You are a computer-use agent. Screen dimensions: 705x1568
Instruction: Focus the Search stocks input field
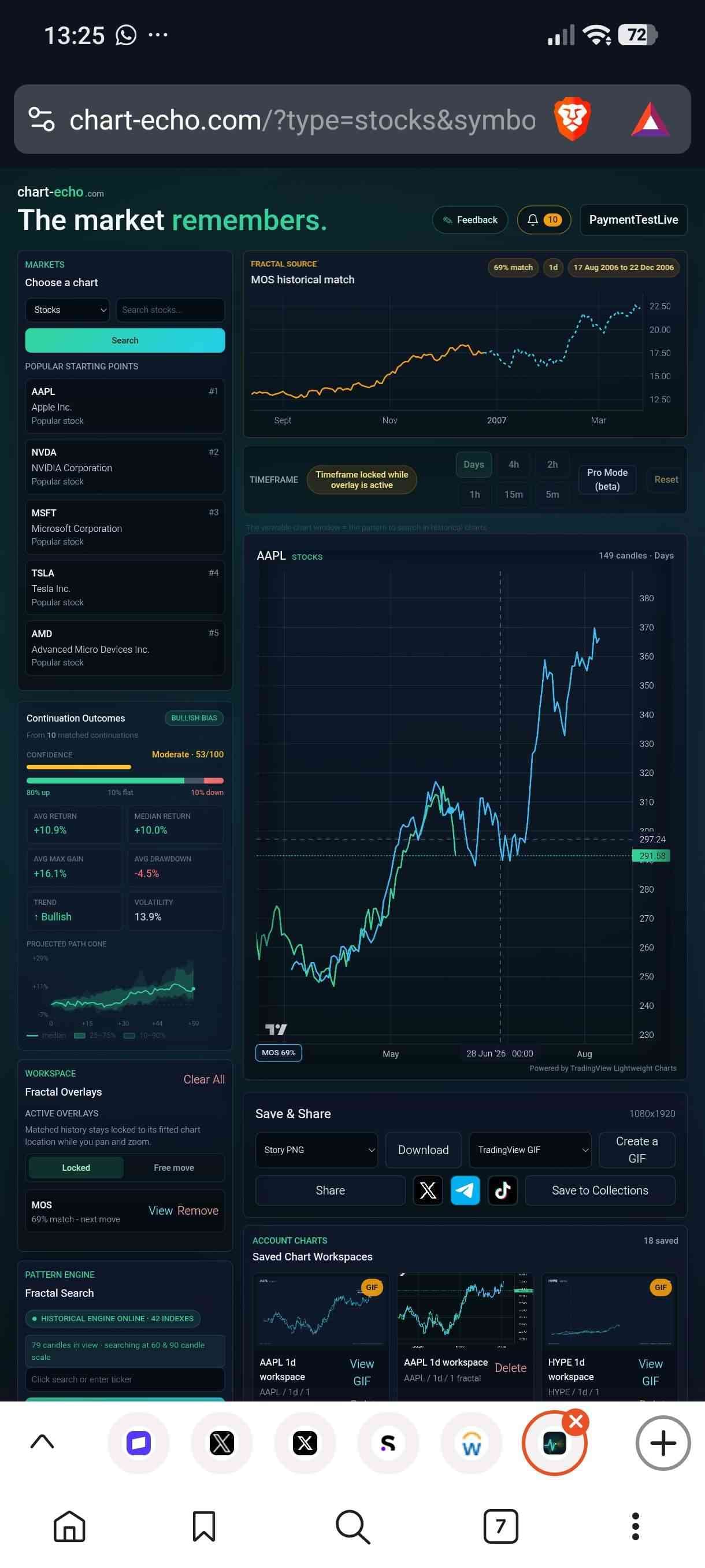pos(170,310)
